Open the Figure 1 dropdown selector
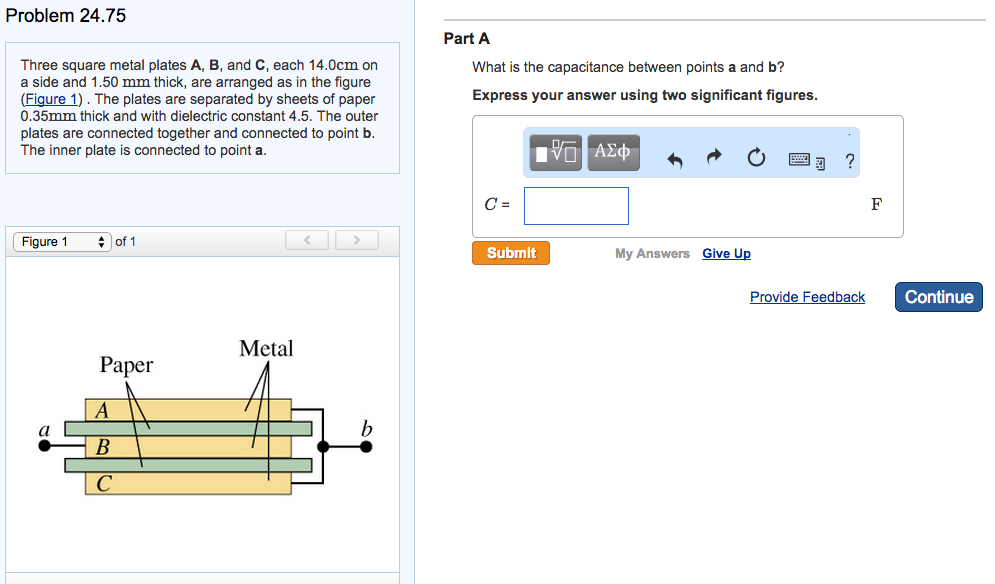Screen dimensions: 995x584 (x=62, y=242)
